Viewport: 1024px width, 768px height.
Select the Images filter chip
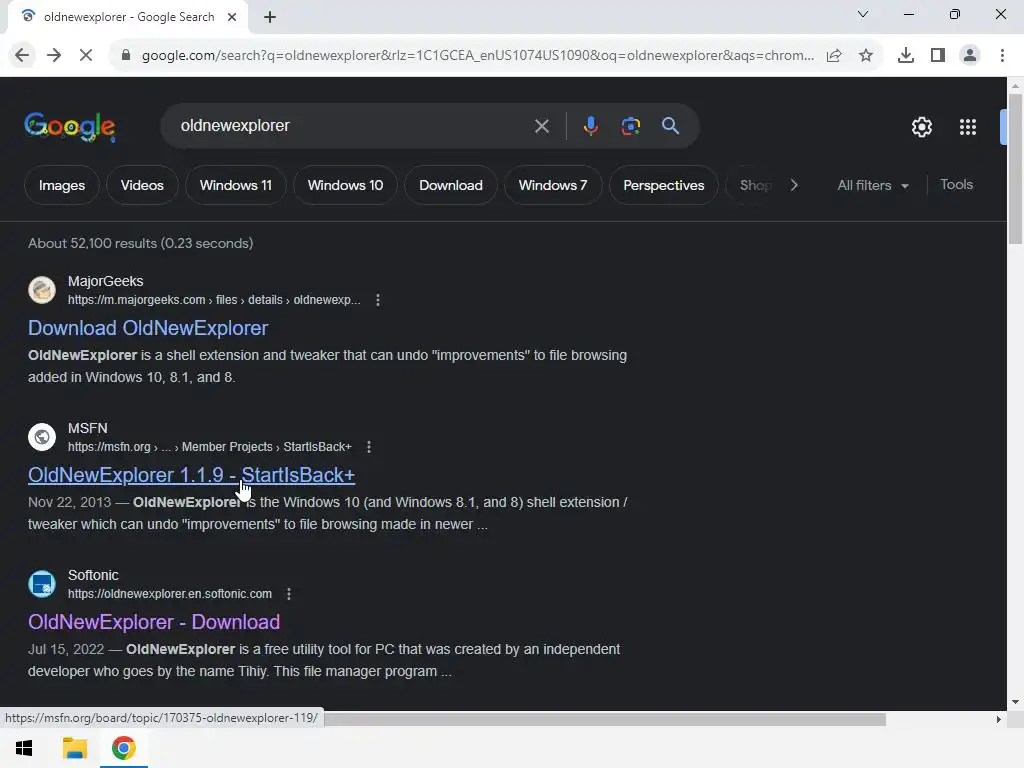(x=61, y=185)
